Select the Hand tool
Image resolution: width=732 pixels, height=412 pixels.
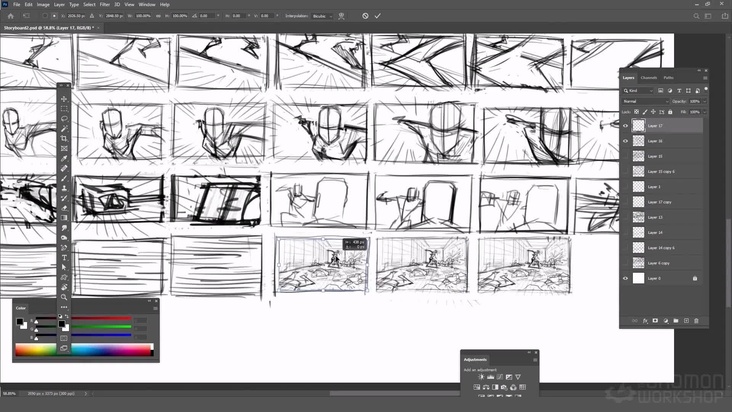pyautogui.click(x=64, y=287)
